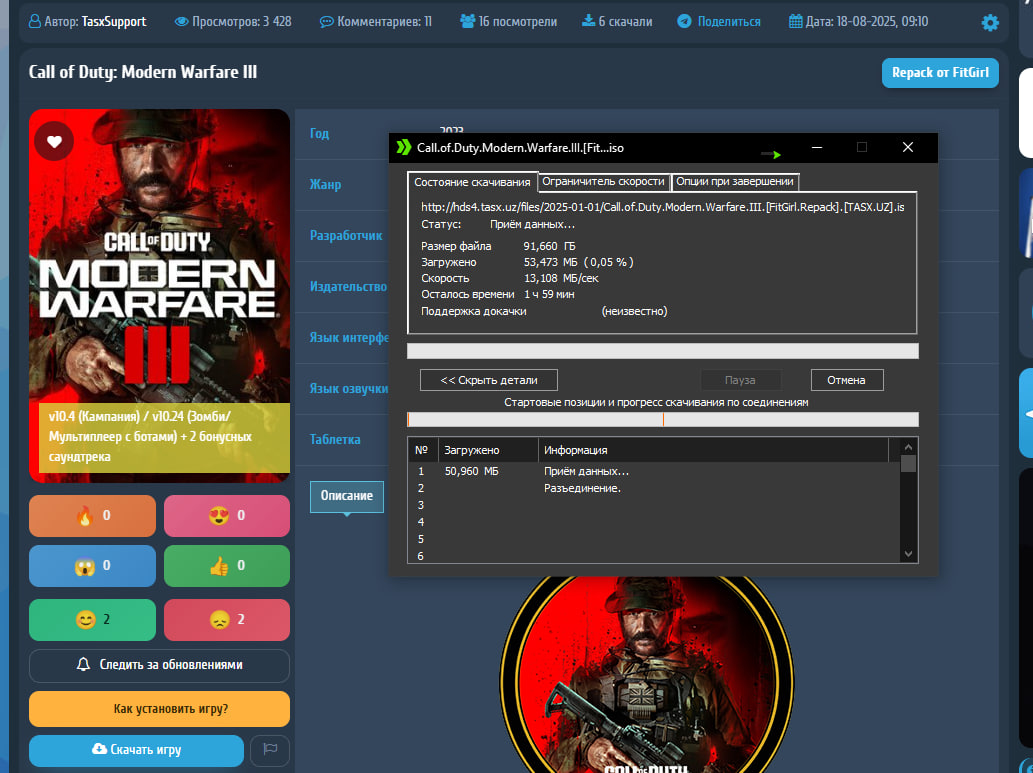Switch to Опции при завершении tab
Screen dimensions: 1033x773
[735, 181]
